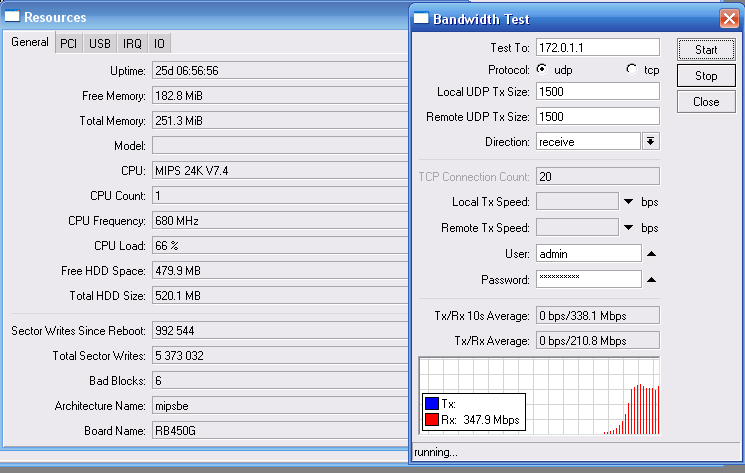745x473 pixels.
Task: Open the Direction dropdown list
Action: (650, 142)
